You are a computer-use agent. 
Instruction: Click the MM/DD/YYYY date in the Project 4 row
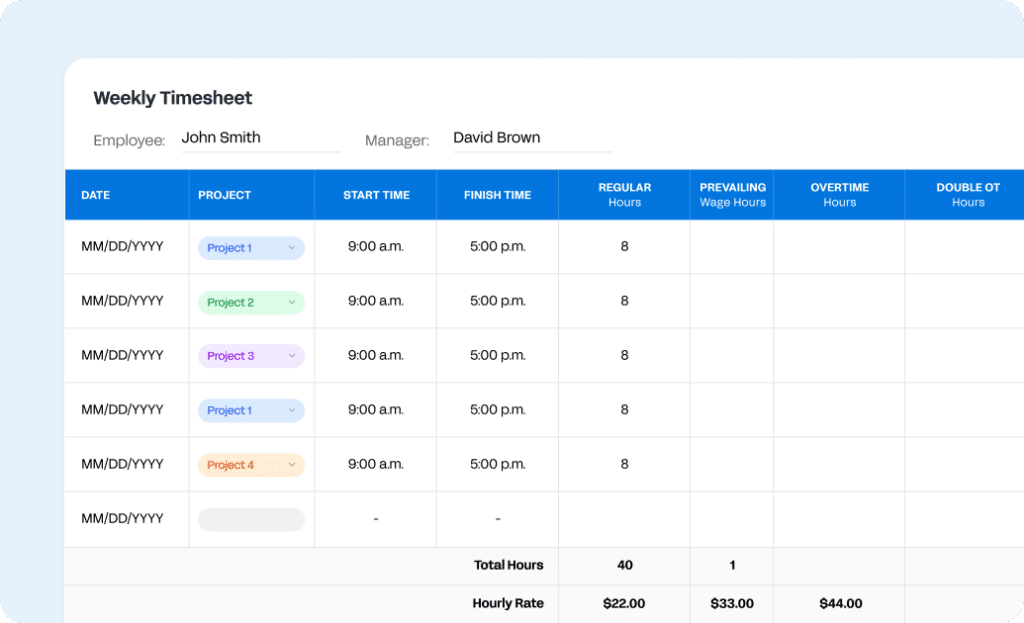pyautogui.click(x=122, y=464)
